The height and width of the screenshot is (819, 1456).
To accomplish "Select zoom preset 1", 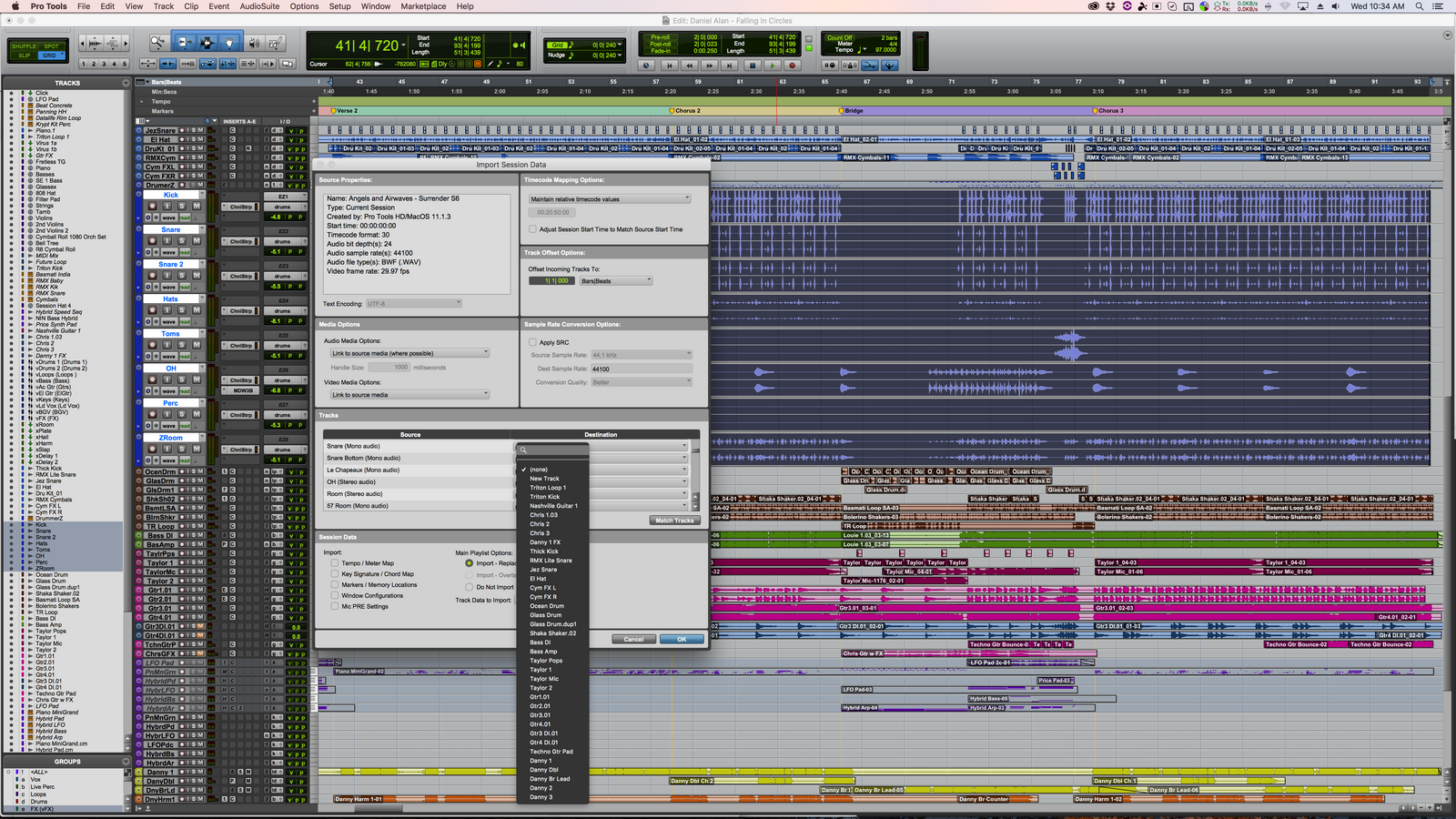I will [83, 64].
